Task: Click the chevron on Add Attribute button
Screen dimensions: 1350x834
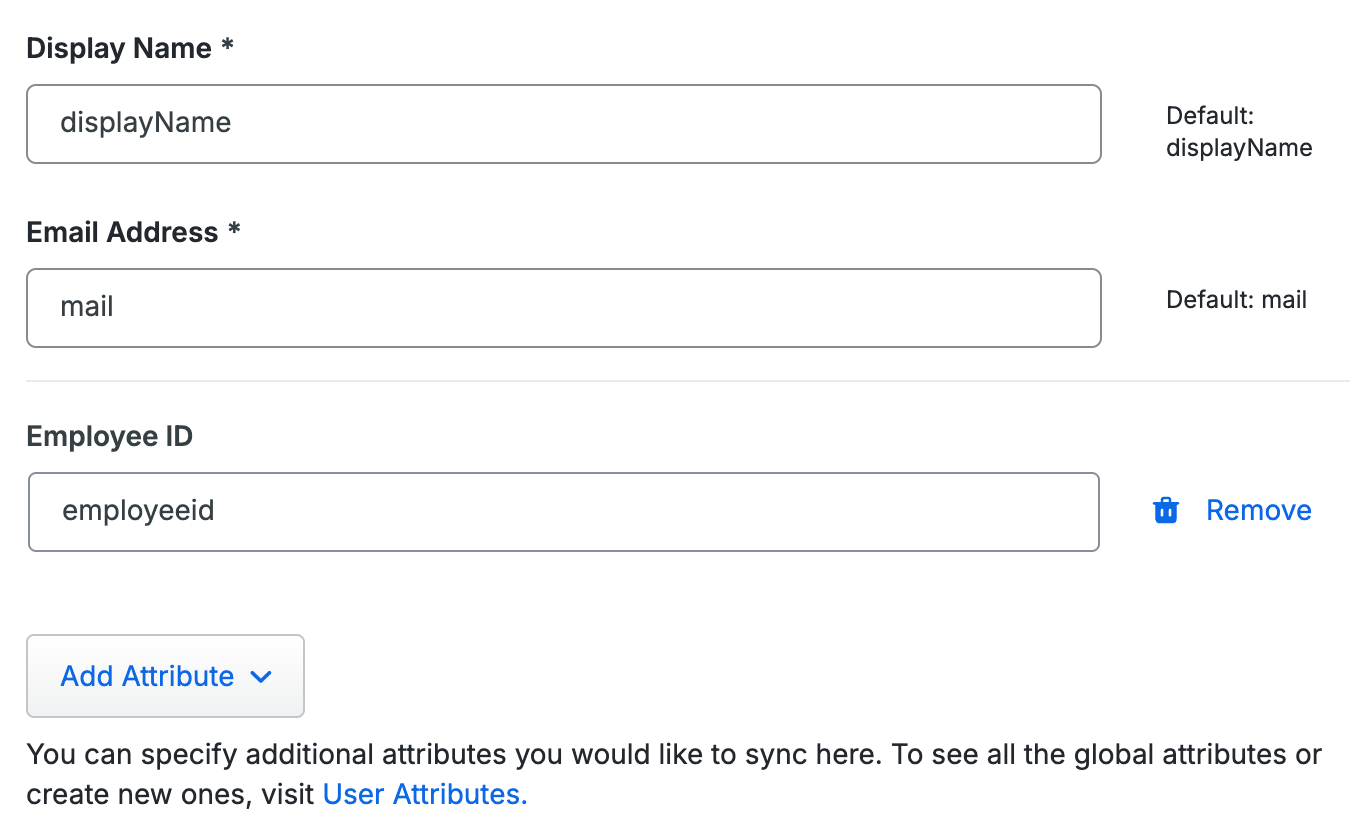Action: click(261, 676)
